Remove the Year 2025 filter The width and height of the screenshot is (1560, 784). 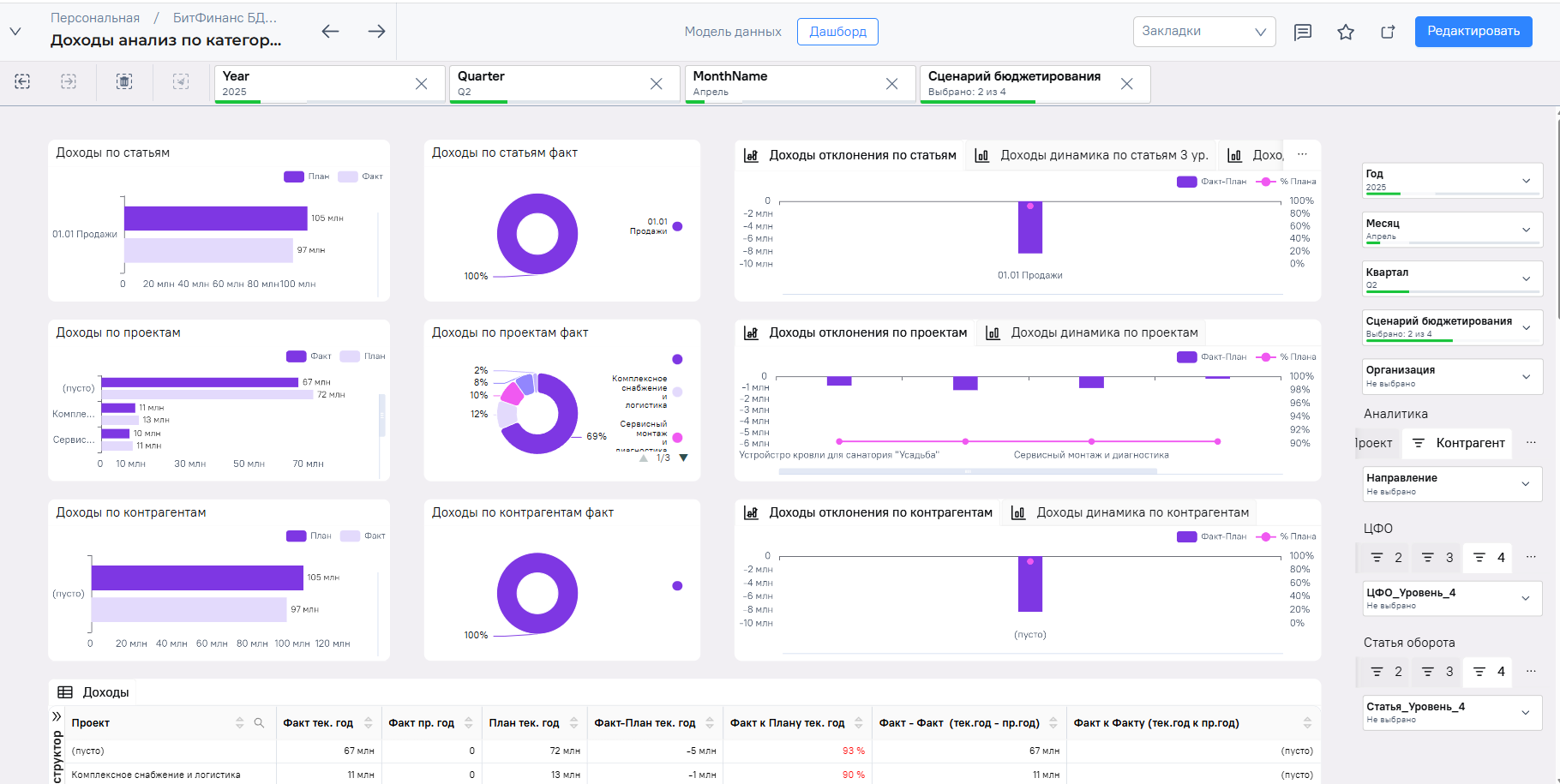coord(421,84)
